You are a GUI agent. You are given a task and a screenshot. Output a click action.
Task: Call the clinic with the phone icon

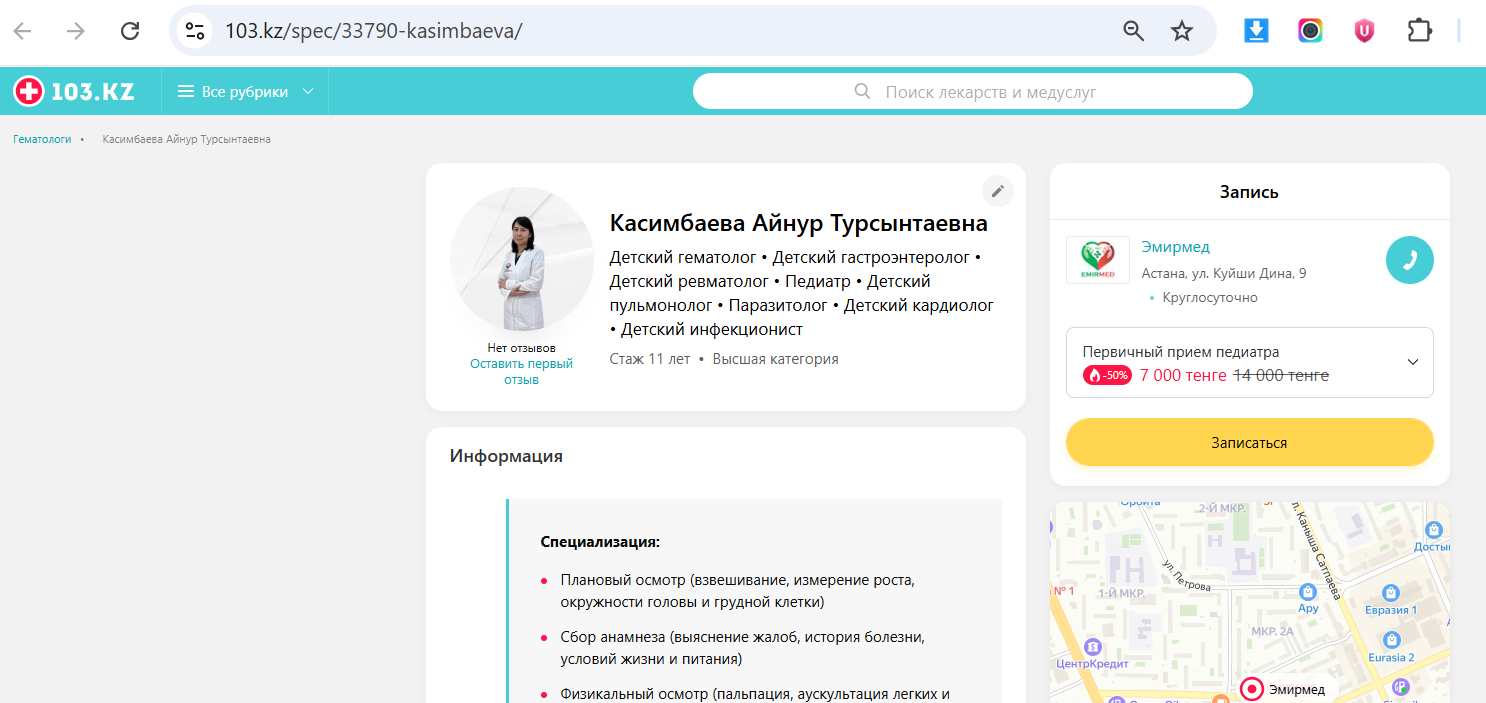pyautogui.click(x=1409, y=260)
